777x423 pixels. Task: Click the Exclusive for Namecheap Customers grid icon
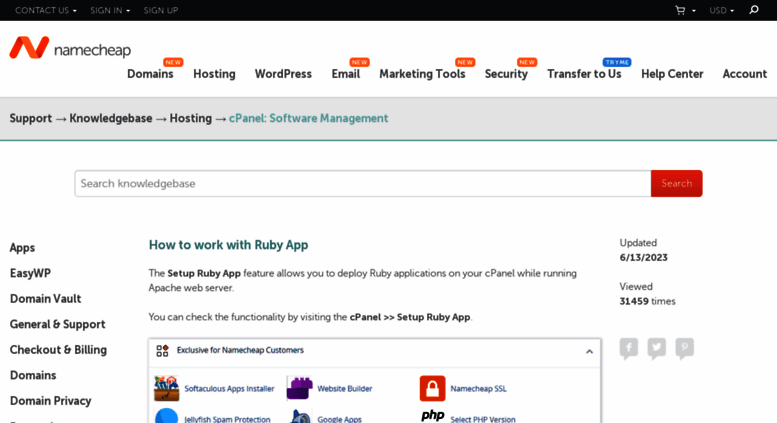163,351
